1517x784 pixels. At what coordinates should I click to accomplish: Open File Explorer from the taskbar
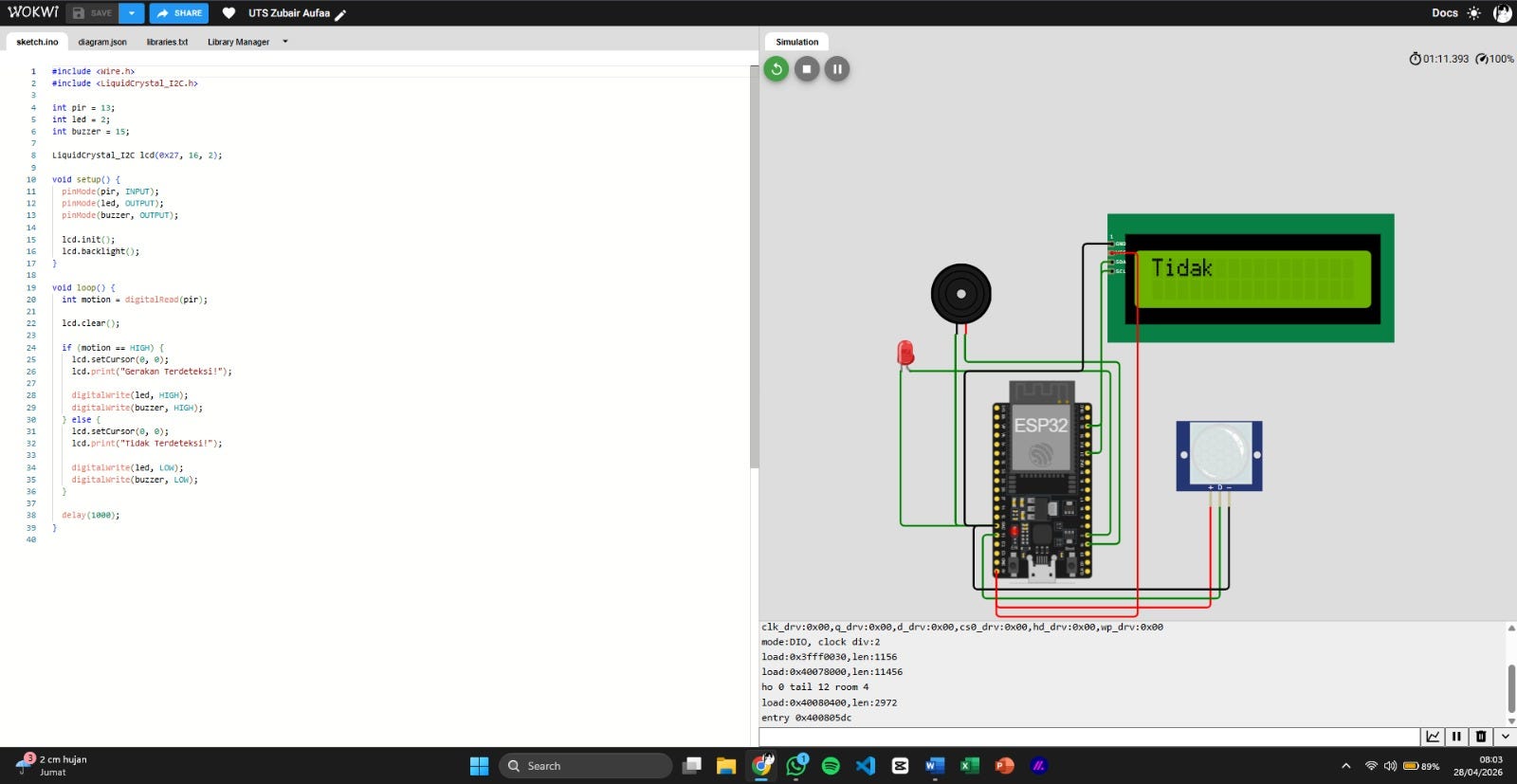pos(726,766)
